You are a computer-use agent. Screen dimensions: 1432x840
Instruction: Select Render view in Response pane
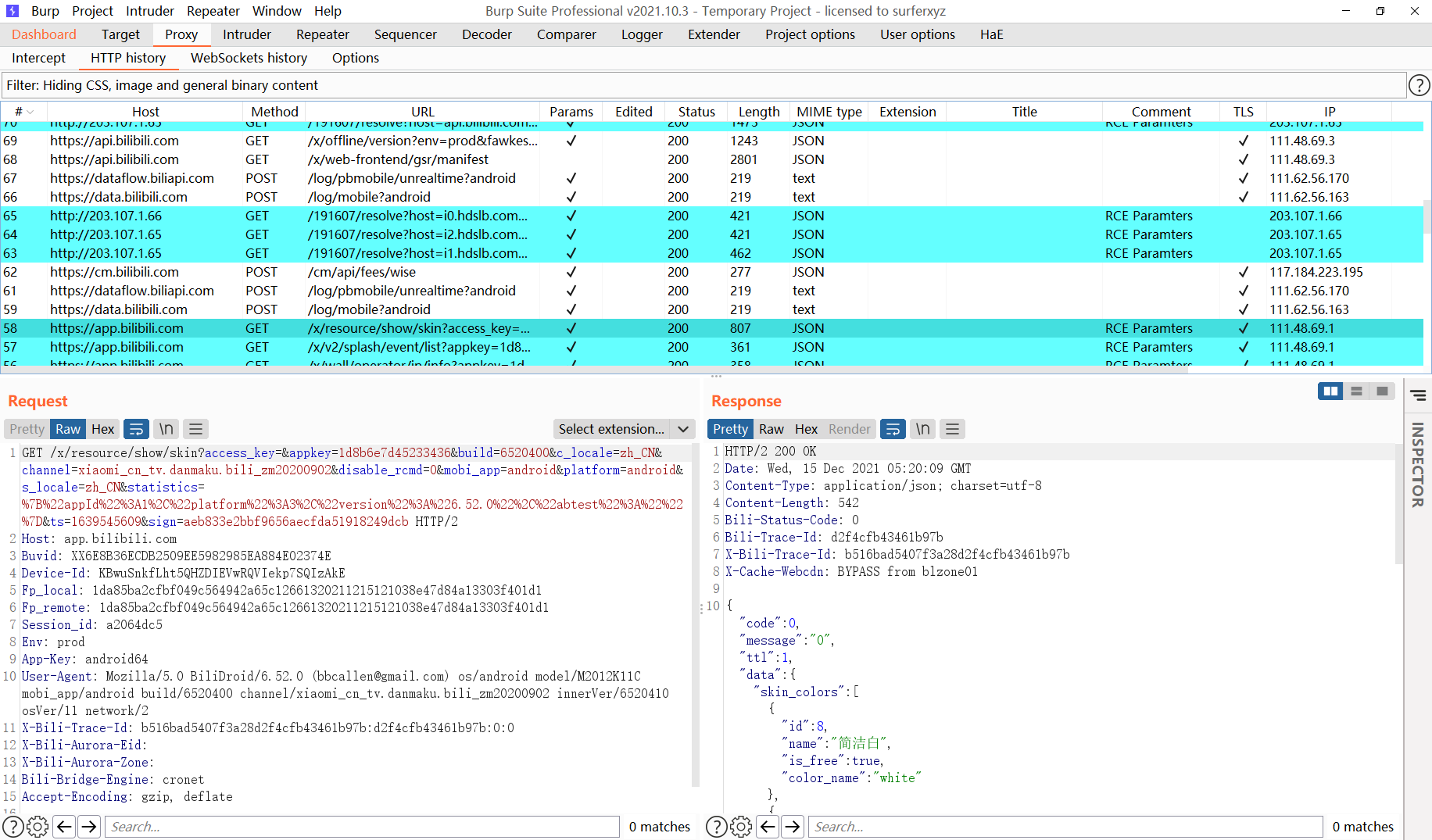point(850,429)
